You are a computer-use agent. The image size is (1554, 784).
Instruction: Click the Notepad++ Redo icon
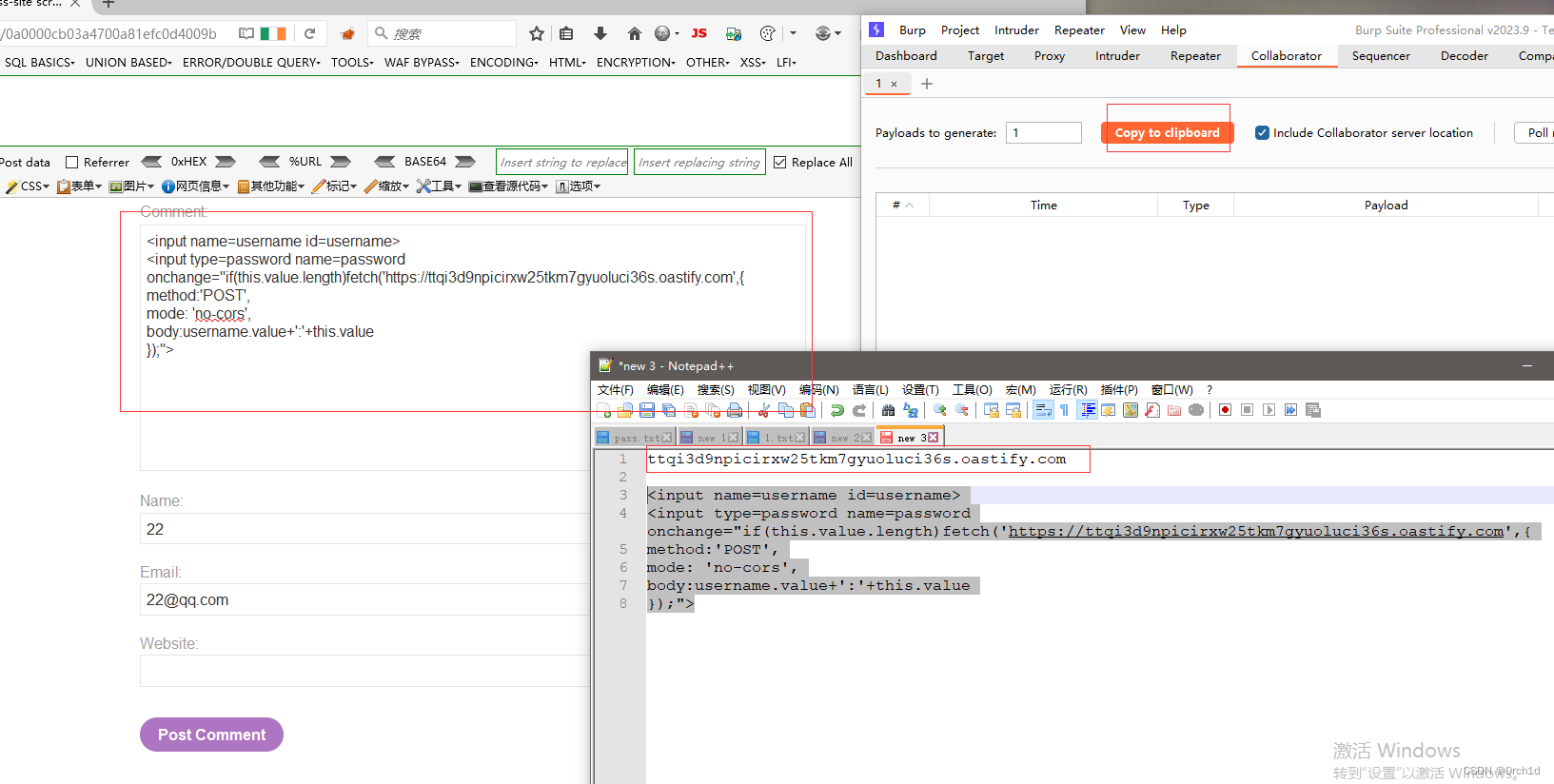tap(859, 410)
